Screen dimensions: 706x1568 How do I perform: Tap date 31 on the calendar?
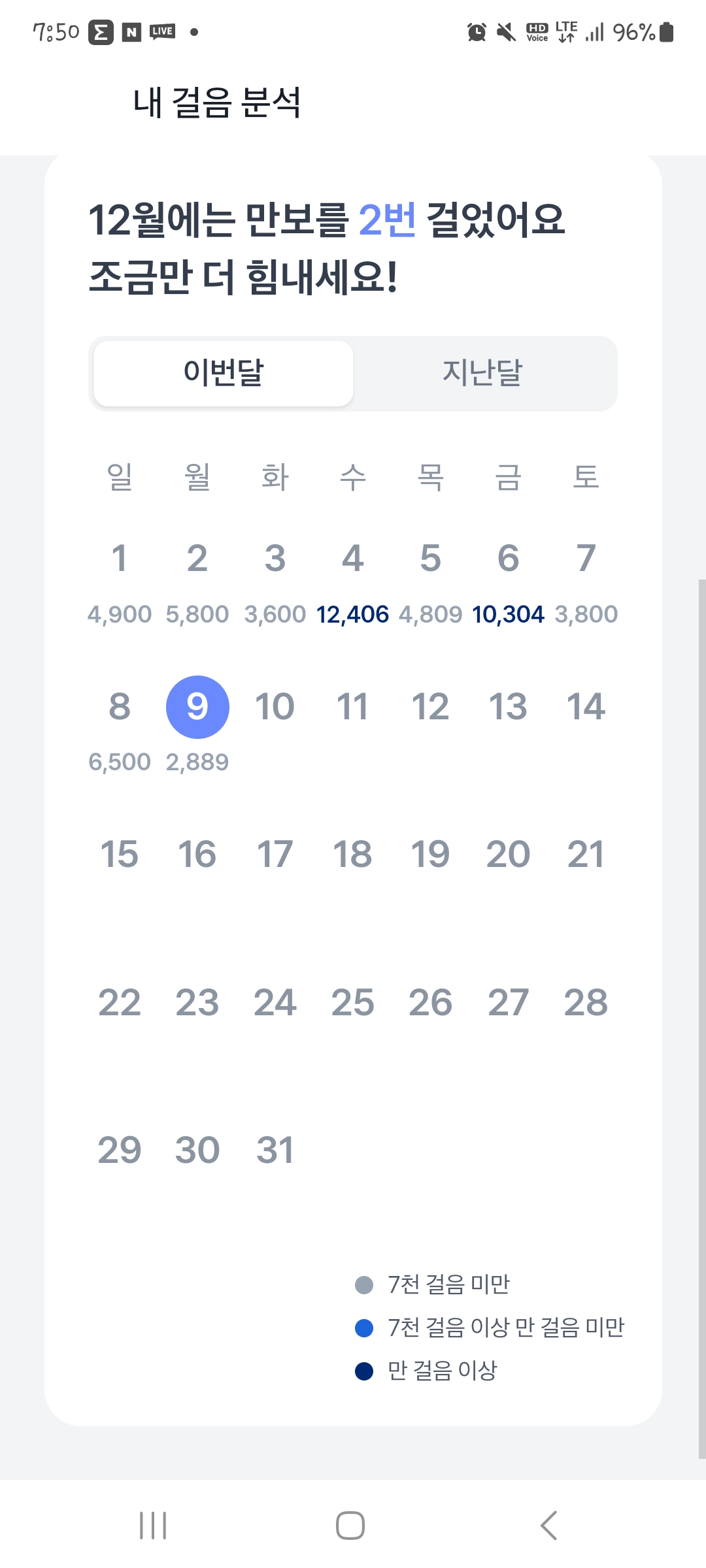275,1150
